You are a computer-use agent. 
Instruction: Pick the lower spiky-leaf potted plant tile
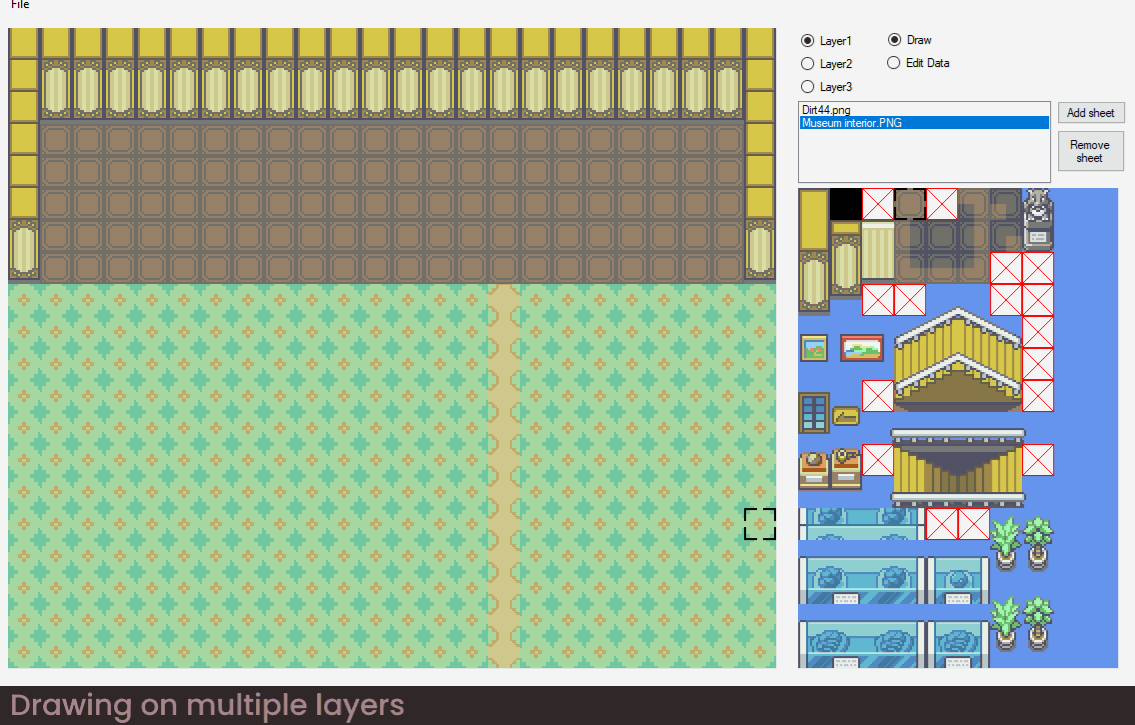point(1005,624)
